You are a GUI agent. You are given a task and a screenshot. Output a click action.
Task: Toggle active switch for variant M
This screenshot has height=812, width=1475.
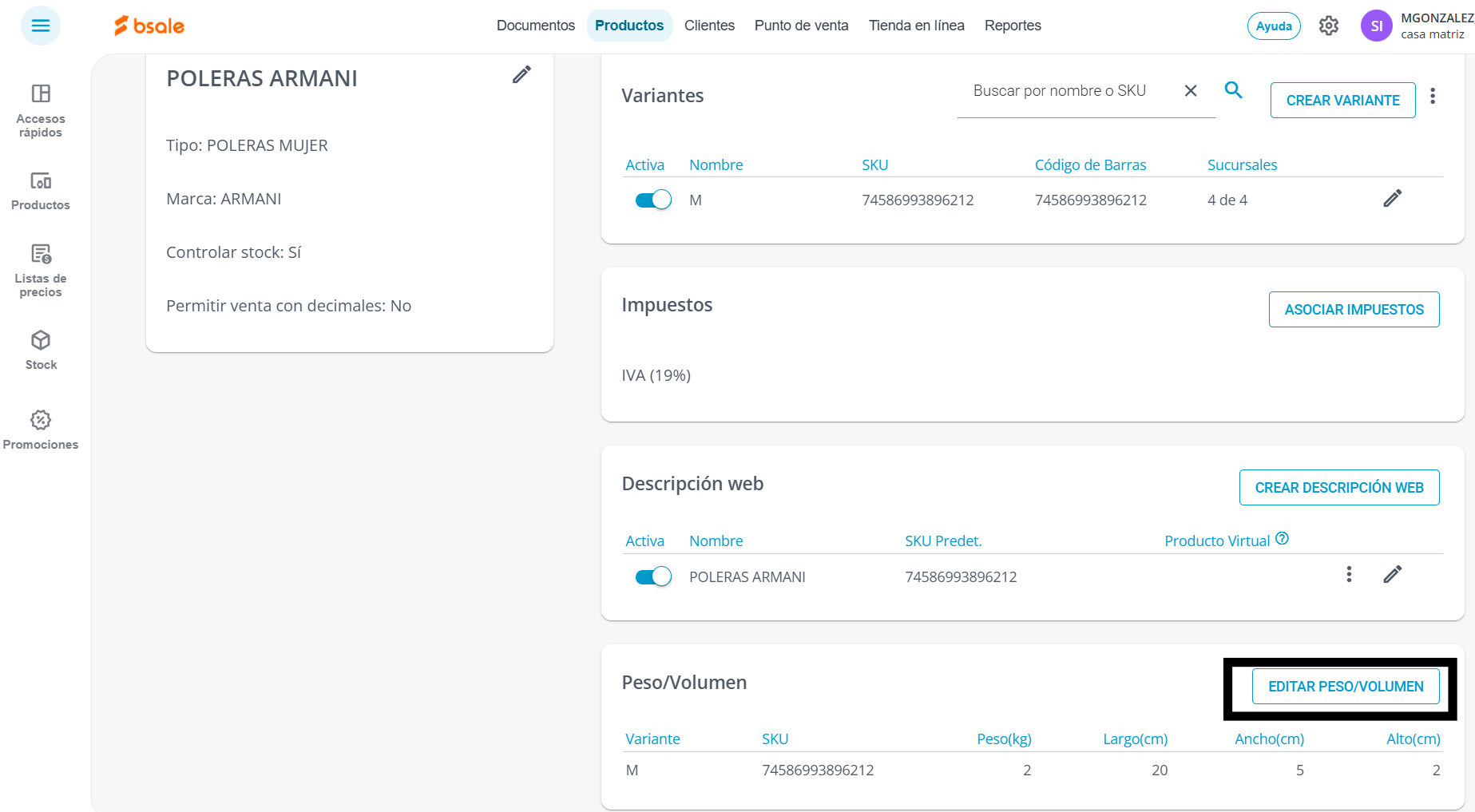[653, 200]
